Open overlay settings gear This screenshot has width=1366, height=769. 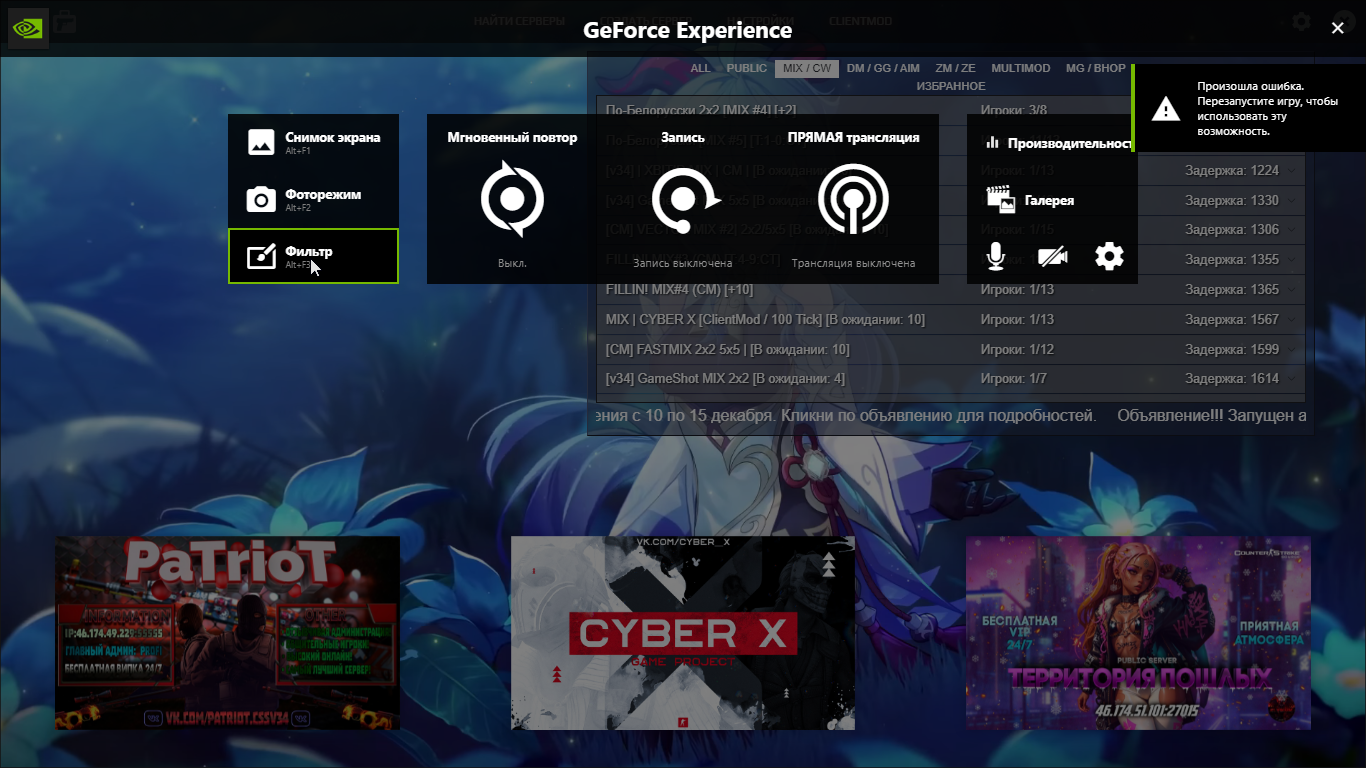pyautogui.click(x=1109, y=257)
